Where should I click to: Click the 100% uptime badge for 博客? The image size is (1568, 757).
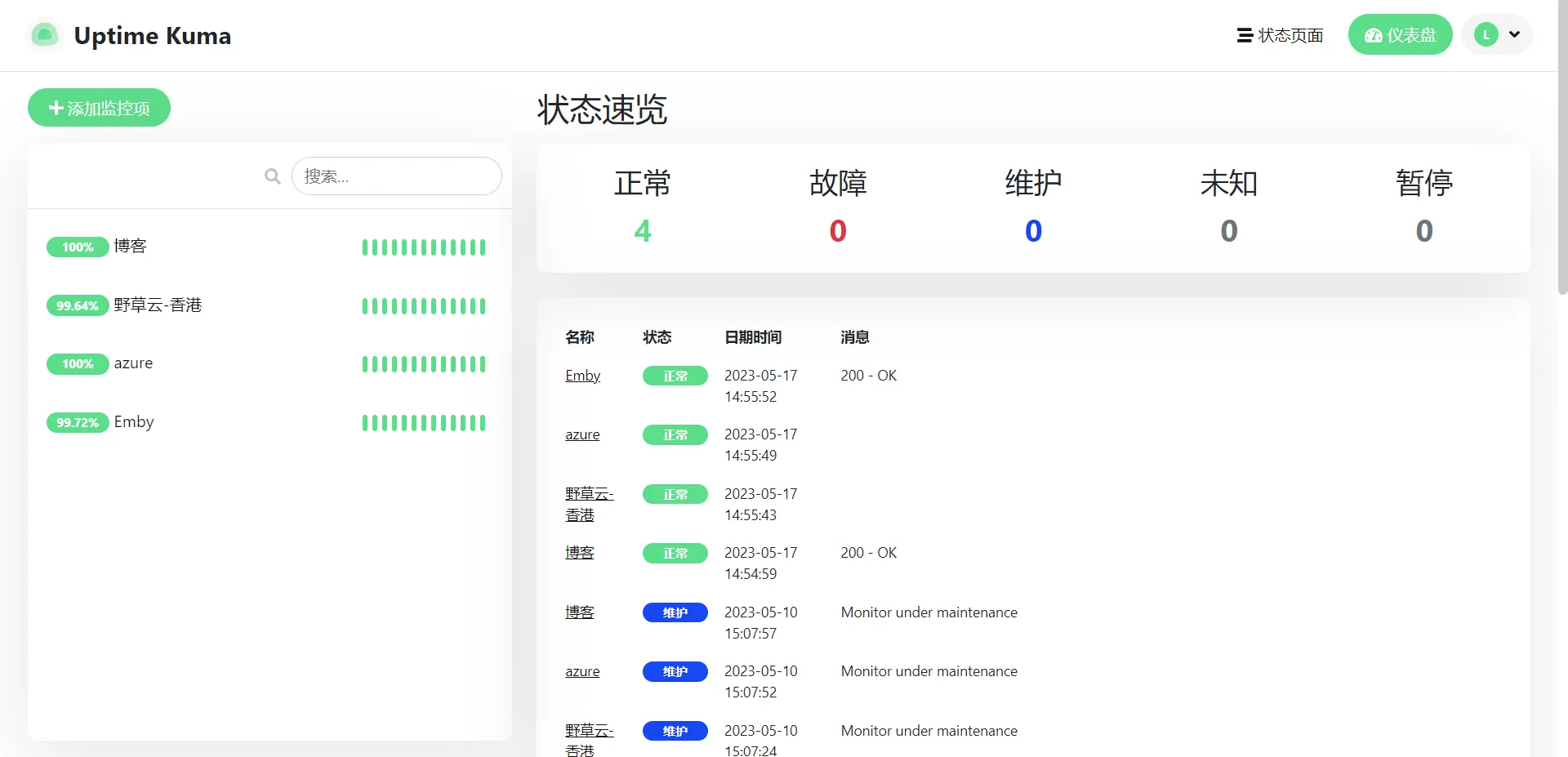coord(78,247)
